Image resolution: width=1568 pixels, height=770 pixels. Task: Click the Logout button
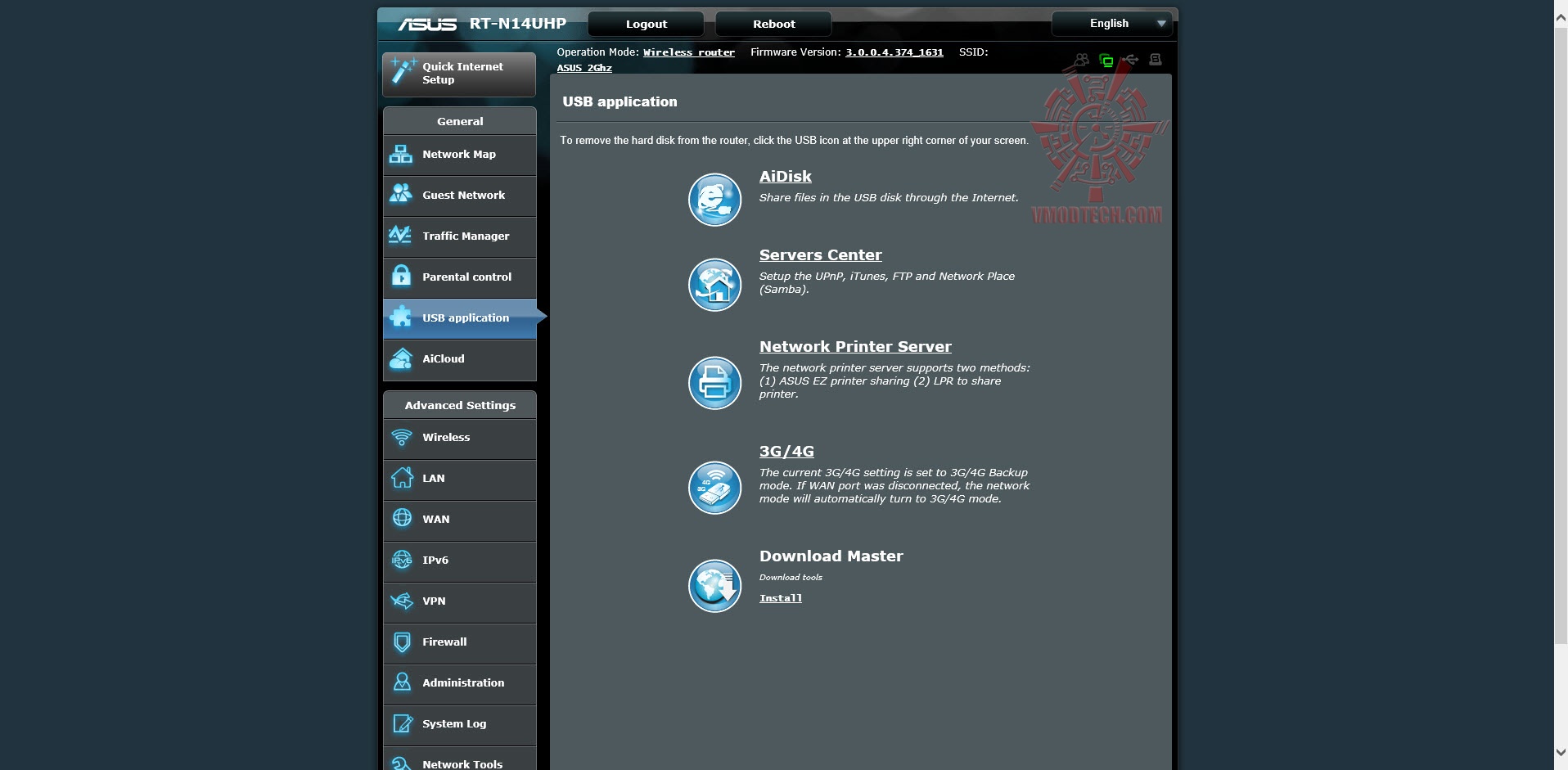[x=646, y=24]
